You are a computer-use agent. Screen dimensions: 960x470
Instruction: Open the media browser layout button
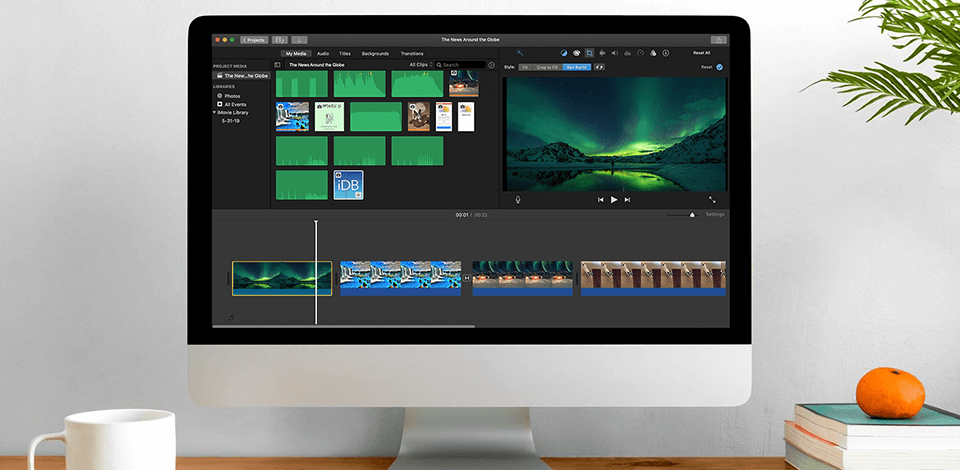pos(280,40)
